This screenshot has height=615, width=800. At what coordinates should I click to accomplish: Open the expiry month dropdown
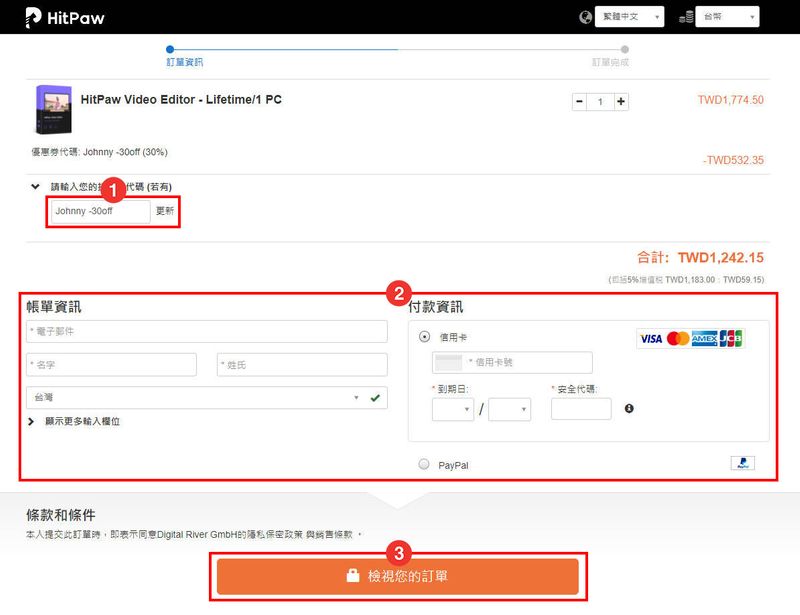click(x=453, y=409)
